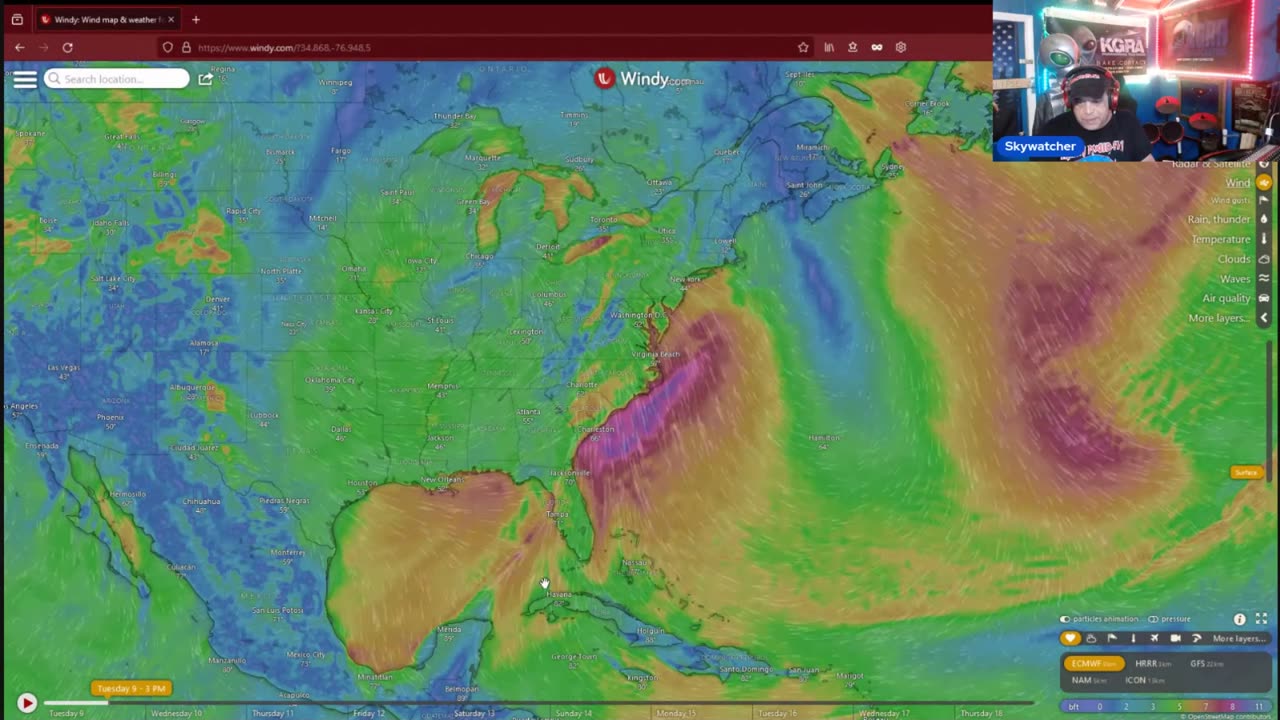Image resolution: width=1280 pixels, height=720 pixels.
Task: Select the Temperature thermometer icon
Action: click(1264, 239)
